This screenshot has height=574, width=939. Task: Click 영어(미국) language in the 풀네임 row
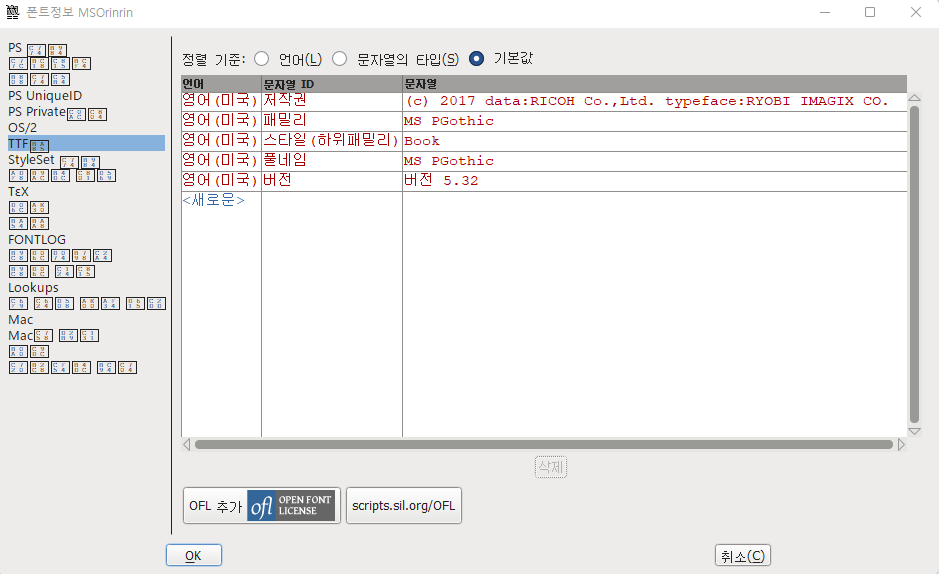click(221, 160)
